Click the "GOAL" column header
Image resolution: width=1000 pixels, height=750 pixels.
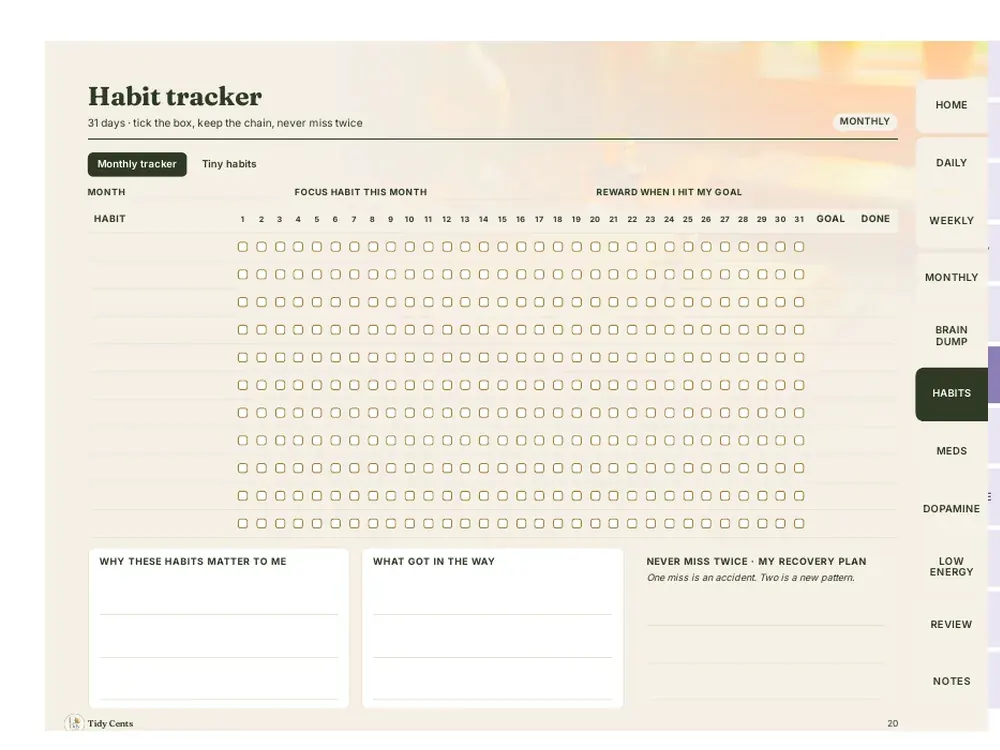pos(830,219)
